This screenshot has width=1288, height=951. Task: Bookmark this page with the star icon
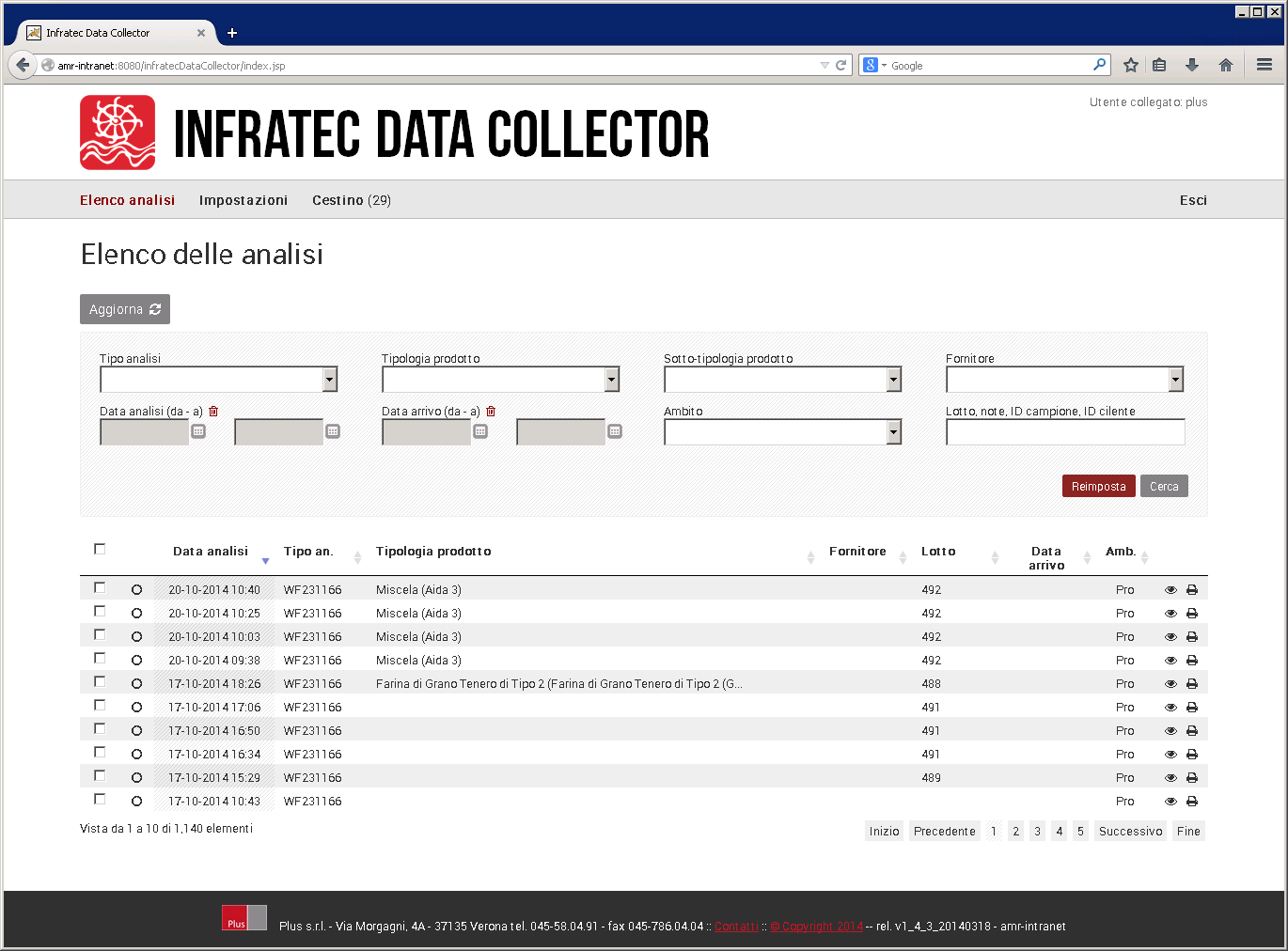click(x=1131, y=65)
